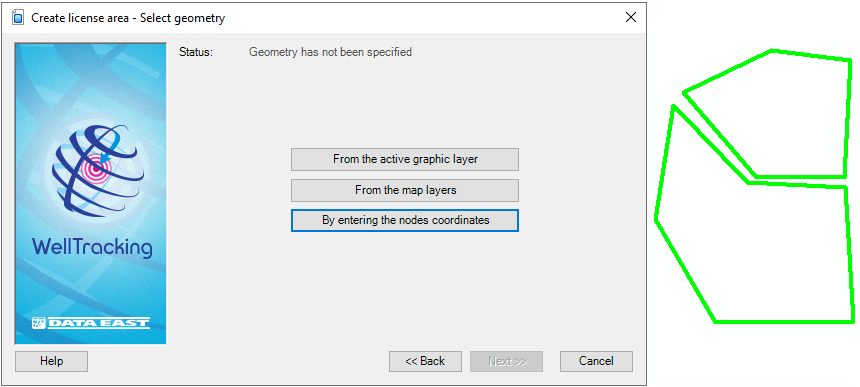Screen dimensions: 860x387
Task: Close the Select geometry dialog
Action: [631, 18]
